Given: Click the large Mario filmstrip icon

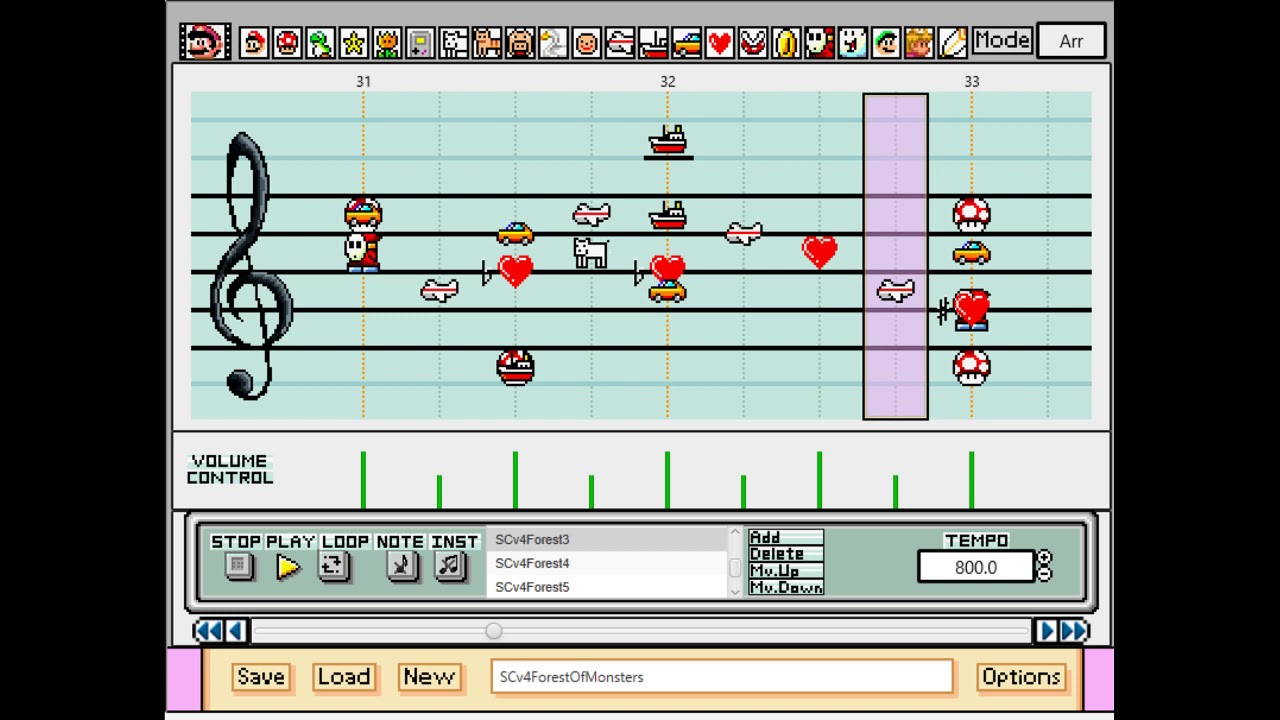Looking at the screenshot, I should click(205, 42).
